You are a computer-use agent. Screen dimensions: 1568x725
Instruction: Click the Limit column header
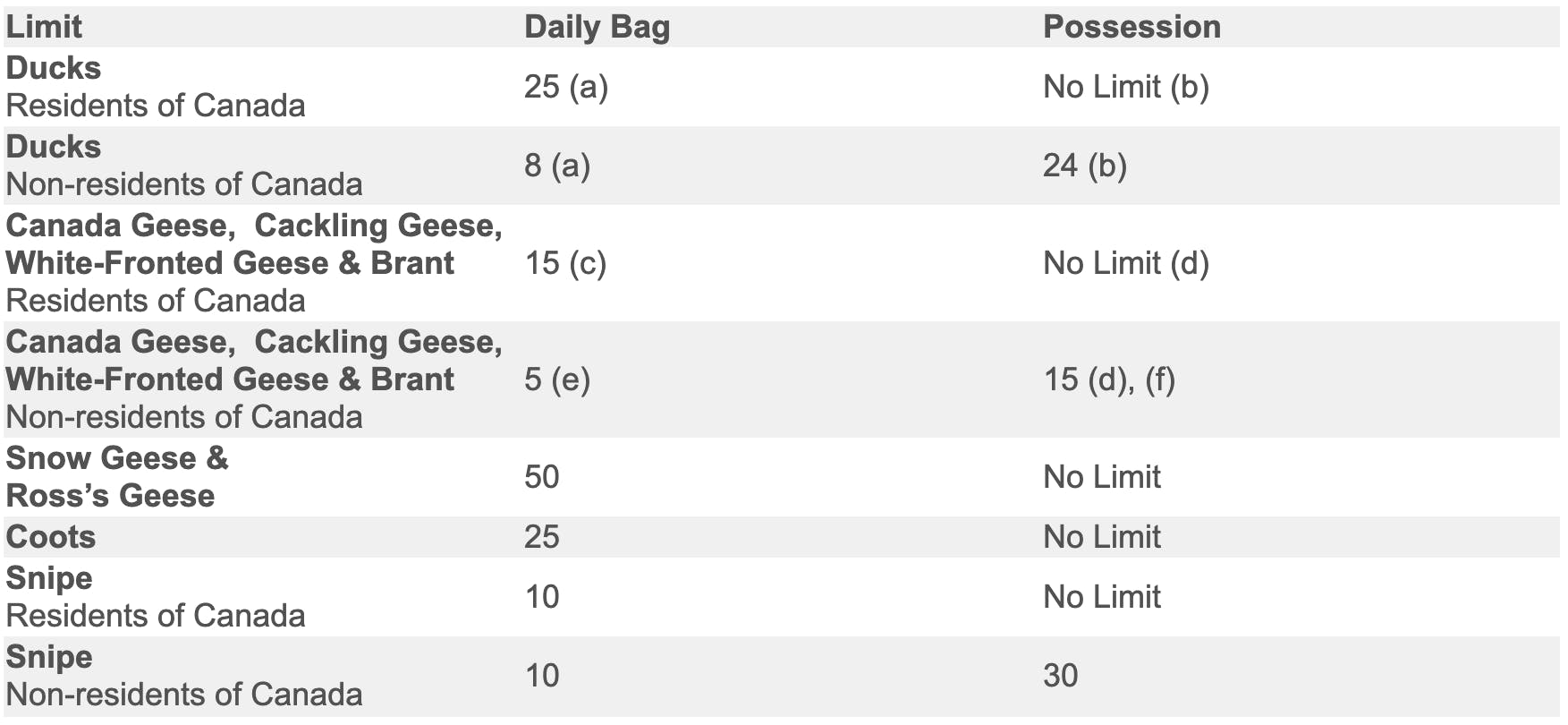click(44, 27)
